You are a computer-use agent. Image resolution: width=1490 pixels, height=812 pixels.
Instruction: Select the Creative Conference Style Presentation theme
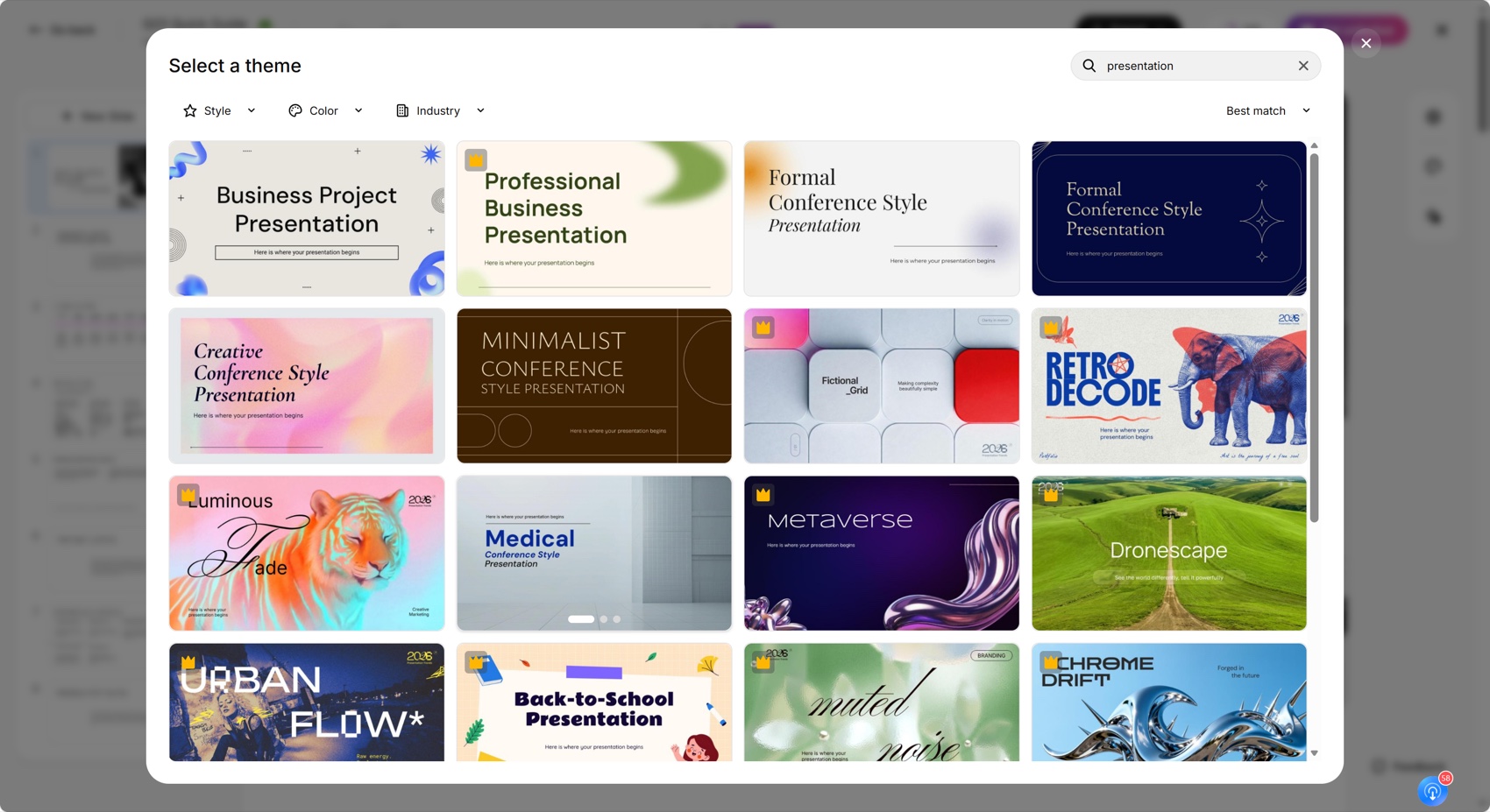307,385
